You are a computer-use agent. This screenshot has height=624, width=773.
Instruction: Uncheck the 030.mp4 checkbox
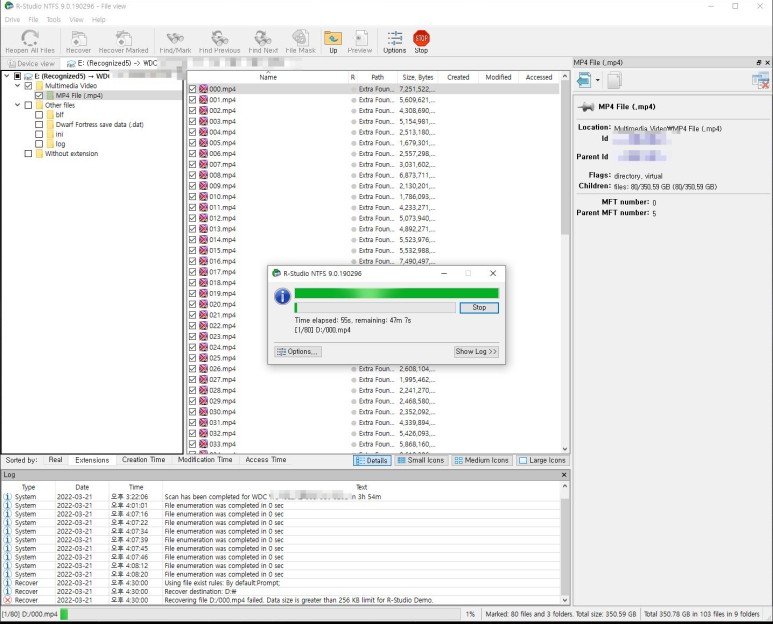192,412
